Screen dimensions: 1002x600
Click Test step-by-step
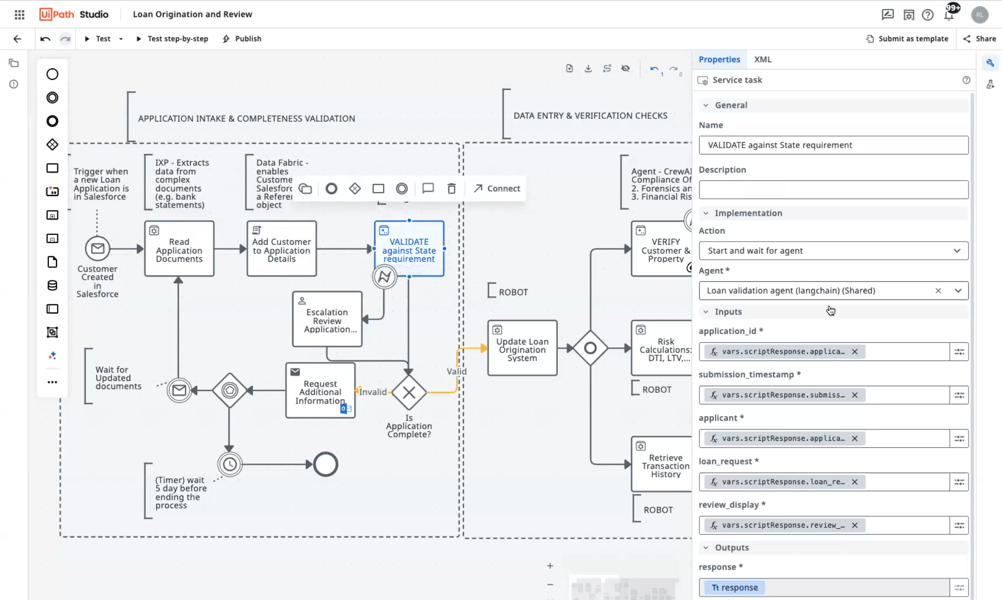pos(172,39)
